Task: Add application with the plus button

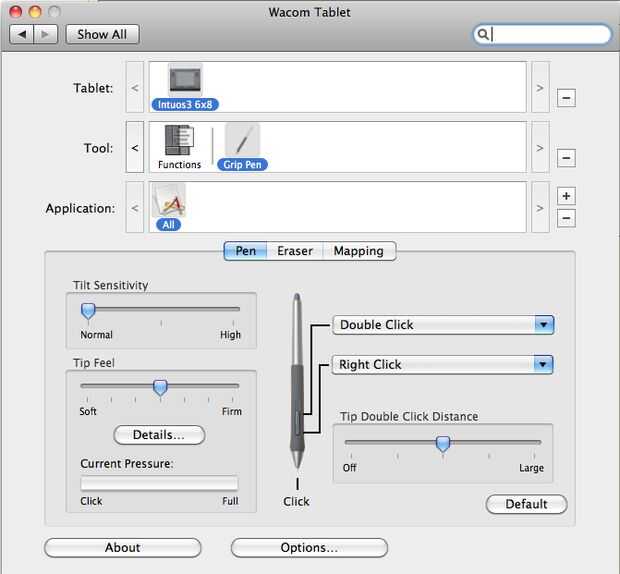Action: coord(566,196)
